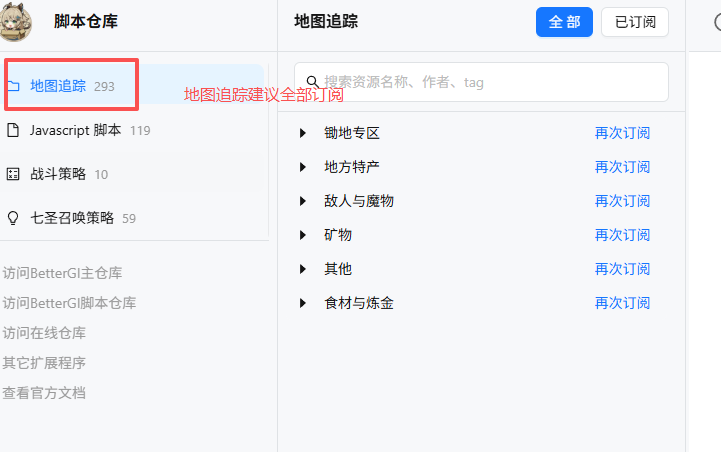Open the 查看官方文档 link

point(44,393)
